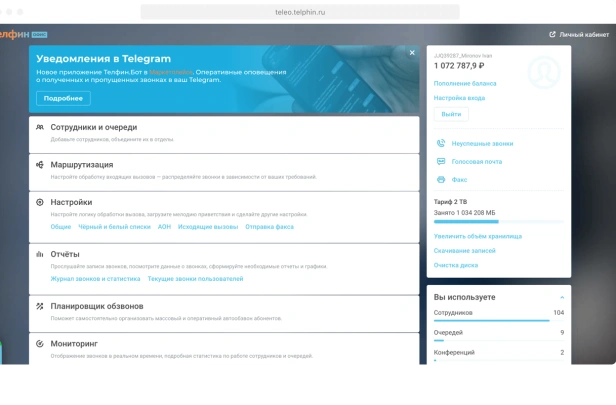Click the Планировщик обзвонов icon
This screenshot has width=616, height=405.
pyautogui.click(x=40, y=306)
